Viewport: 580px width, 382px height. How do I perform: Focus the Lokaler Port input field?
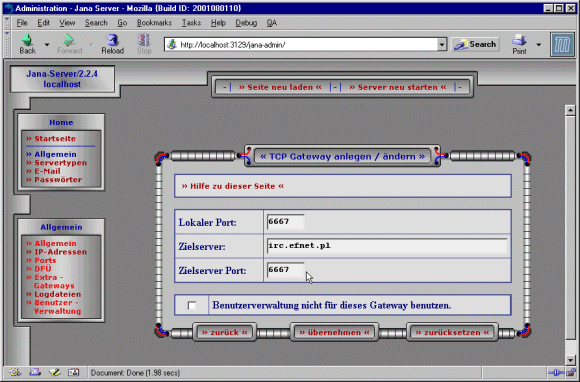click(285, 222)
